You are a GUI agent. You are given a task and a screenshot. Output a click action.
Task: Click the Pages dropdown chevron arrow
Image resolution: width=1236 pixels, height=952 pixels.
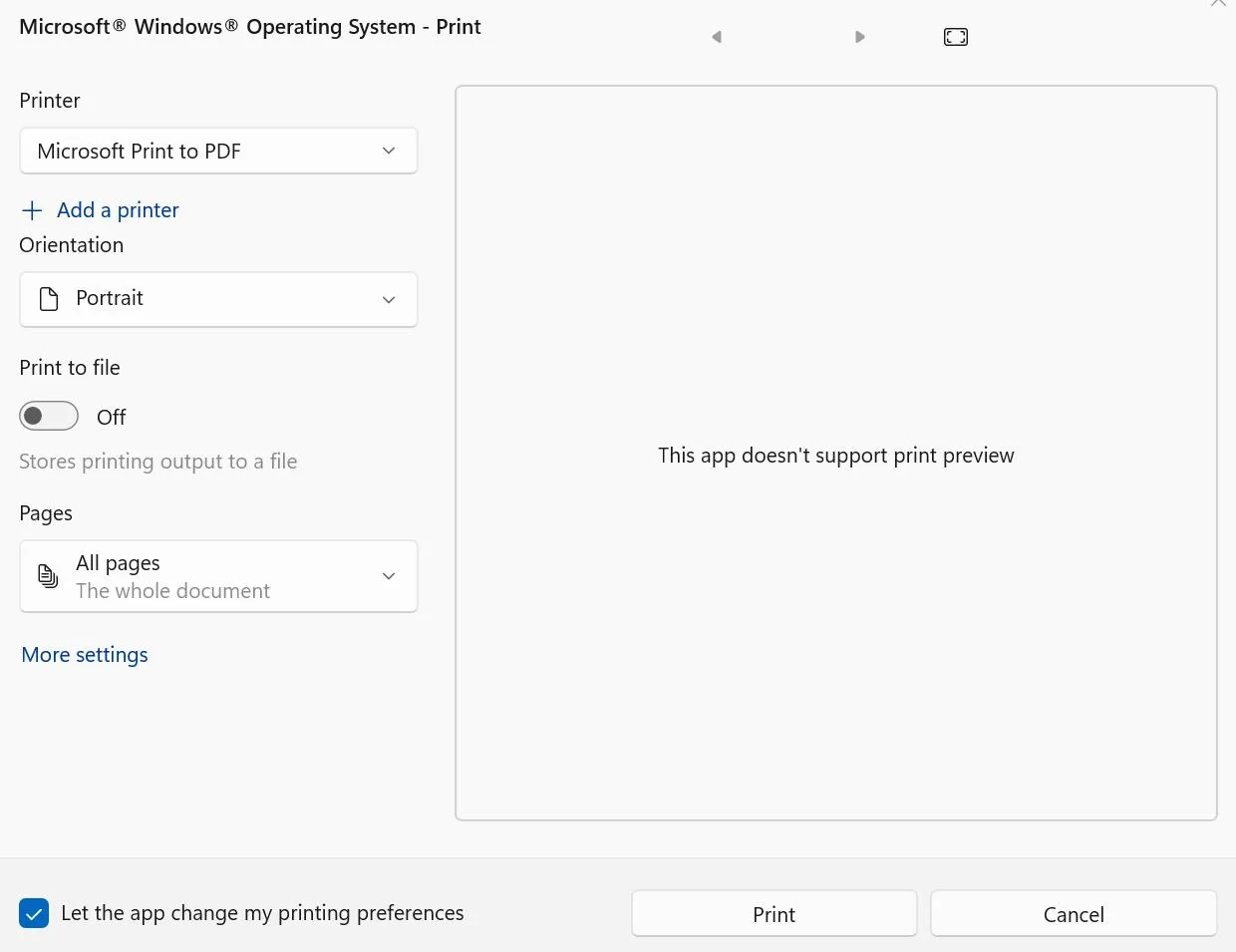click(x=389, y=576)
